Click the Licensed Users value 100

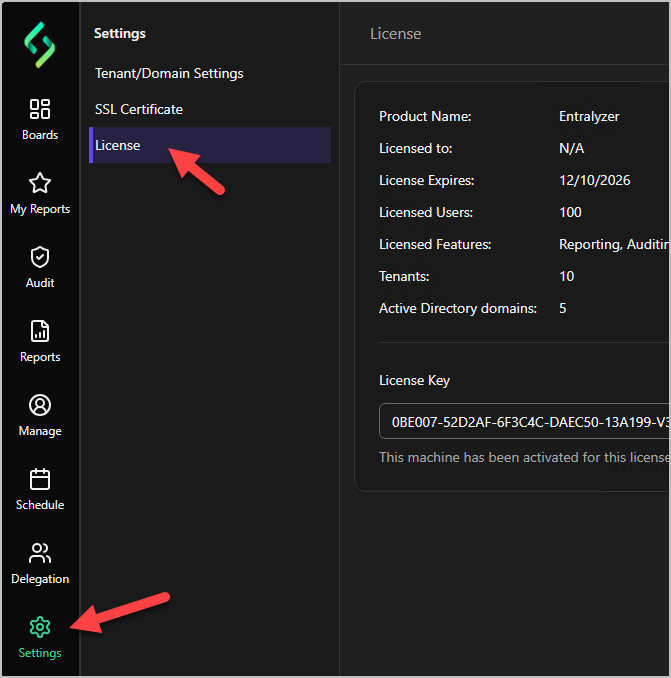570,212
